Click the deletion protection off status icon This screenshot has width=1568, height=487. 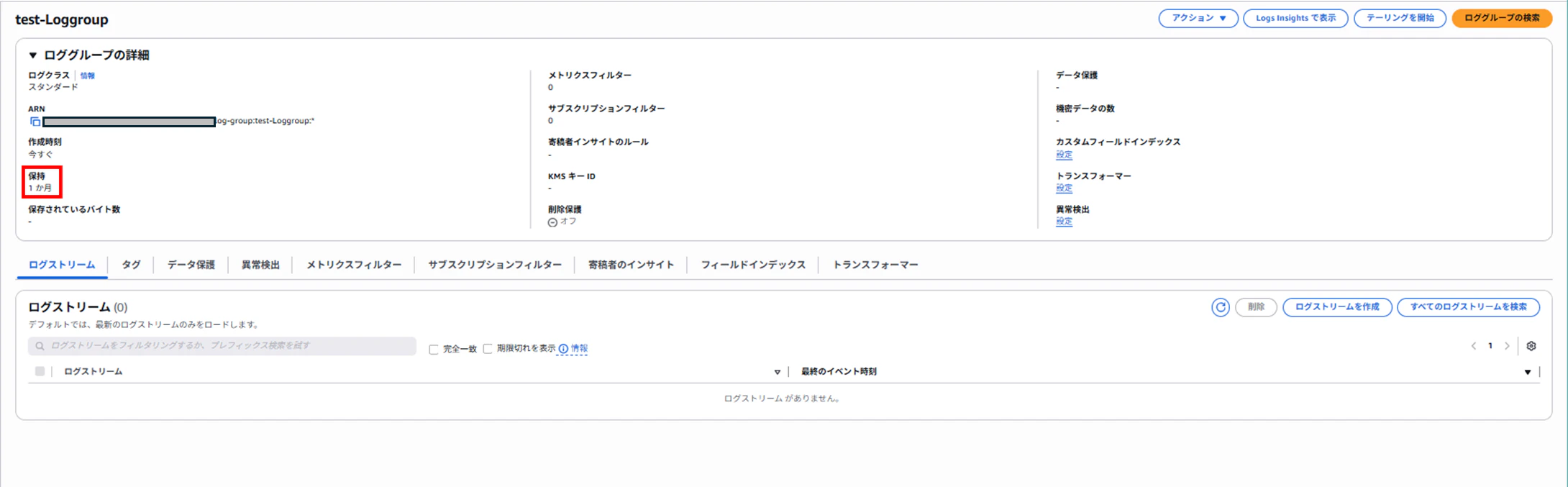[552, 222]
